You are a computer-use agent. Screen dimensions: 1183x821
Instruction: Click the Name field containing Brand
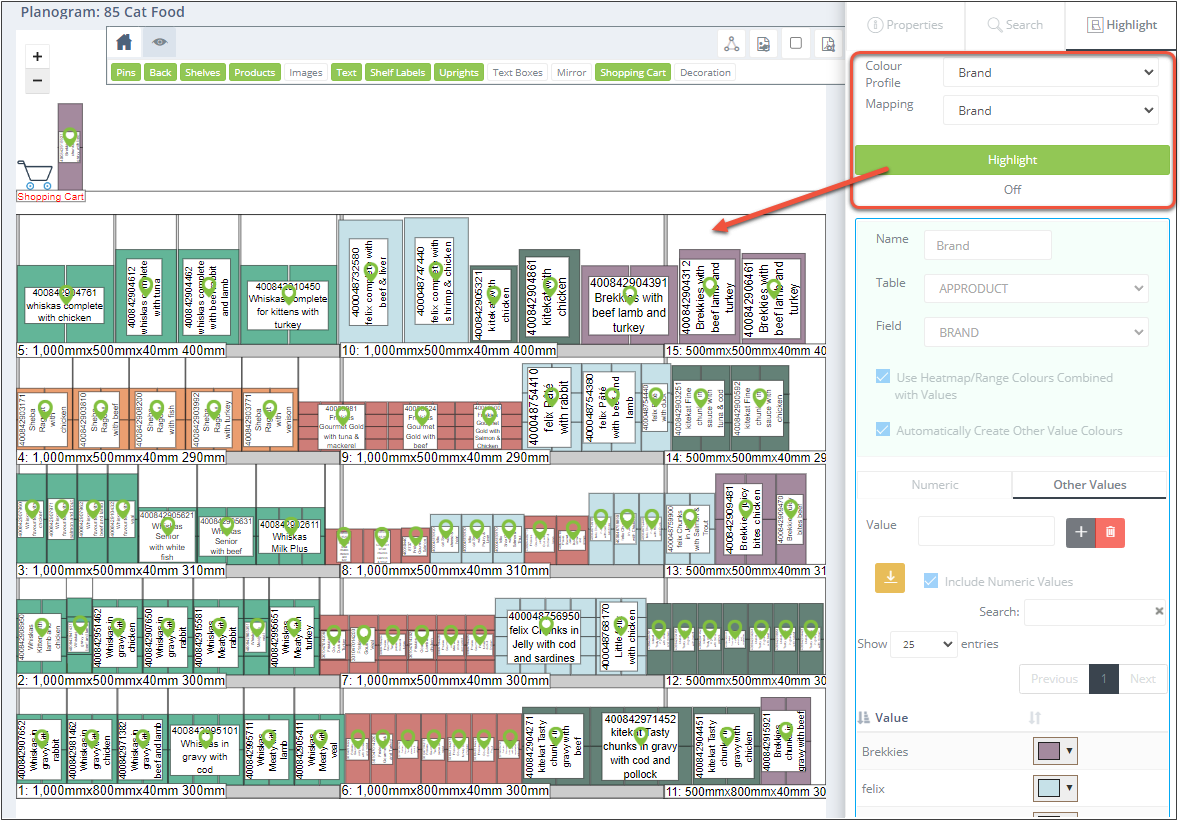(x=988, y=245)
